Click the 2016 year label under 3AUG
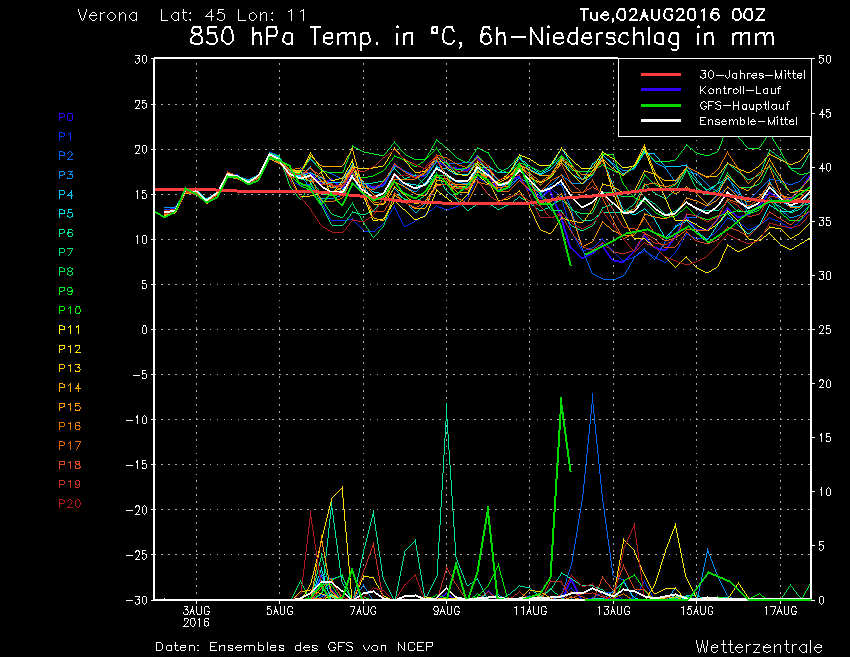Image resolution: width=850 pixels, height=657 pixels. tap(196, 623)
